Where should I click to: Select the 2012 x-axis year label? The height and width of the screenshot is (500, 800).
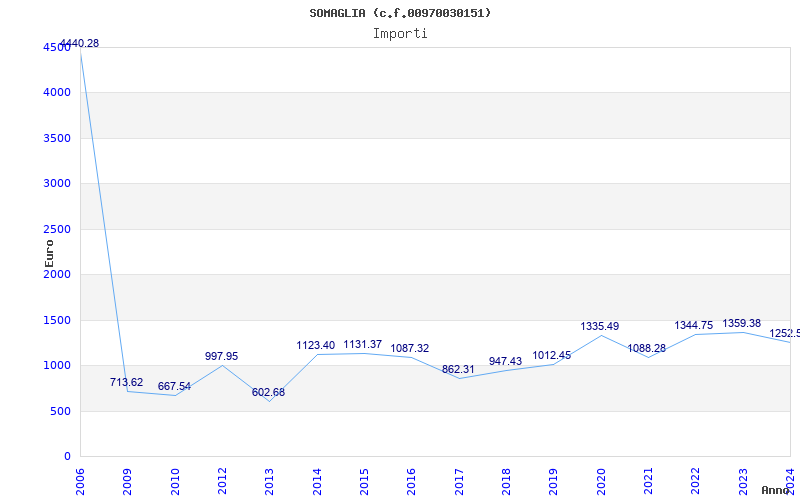[x=222, y=482]
